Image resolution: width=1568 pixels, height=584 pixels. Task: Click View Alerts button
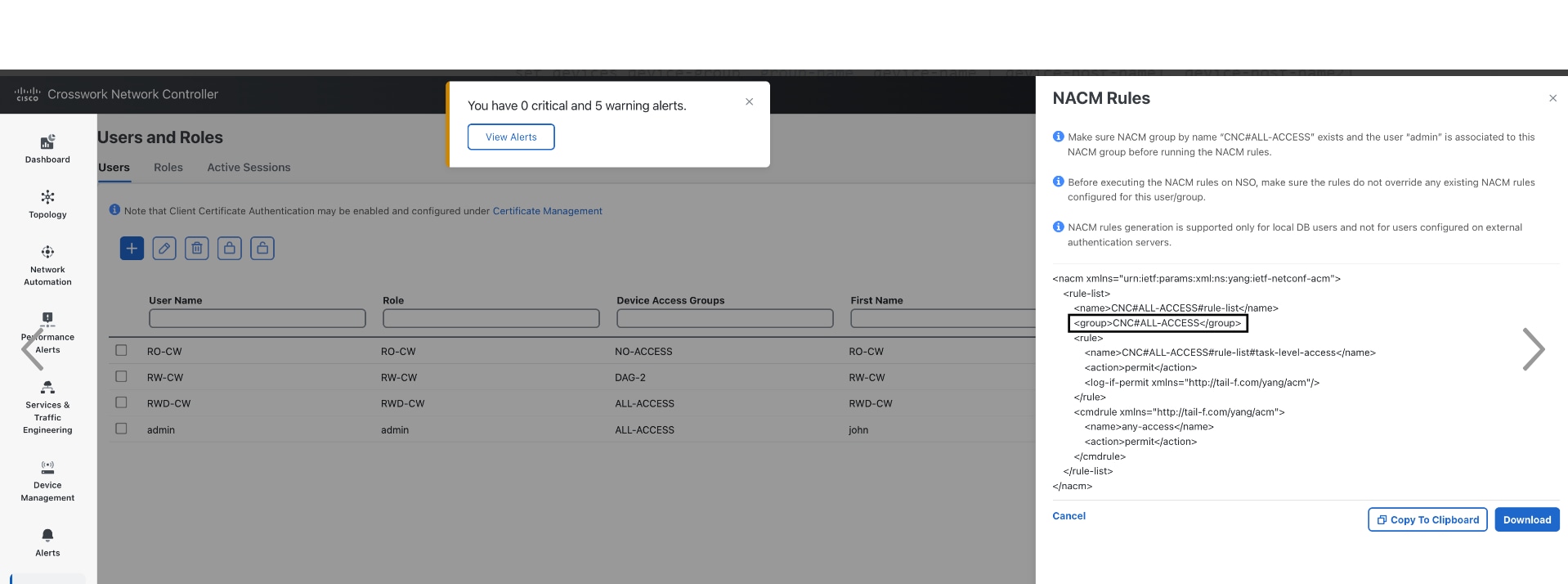point(511,137)
